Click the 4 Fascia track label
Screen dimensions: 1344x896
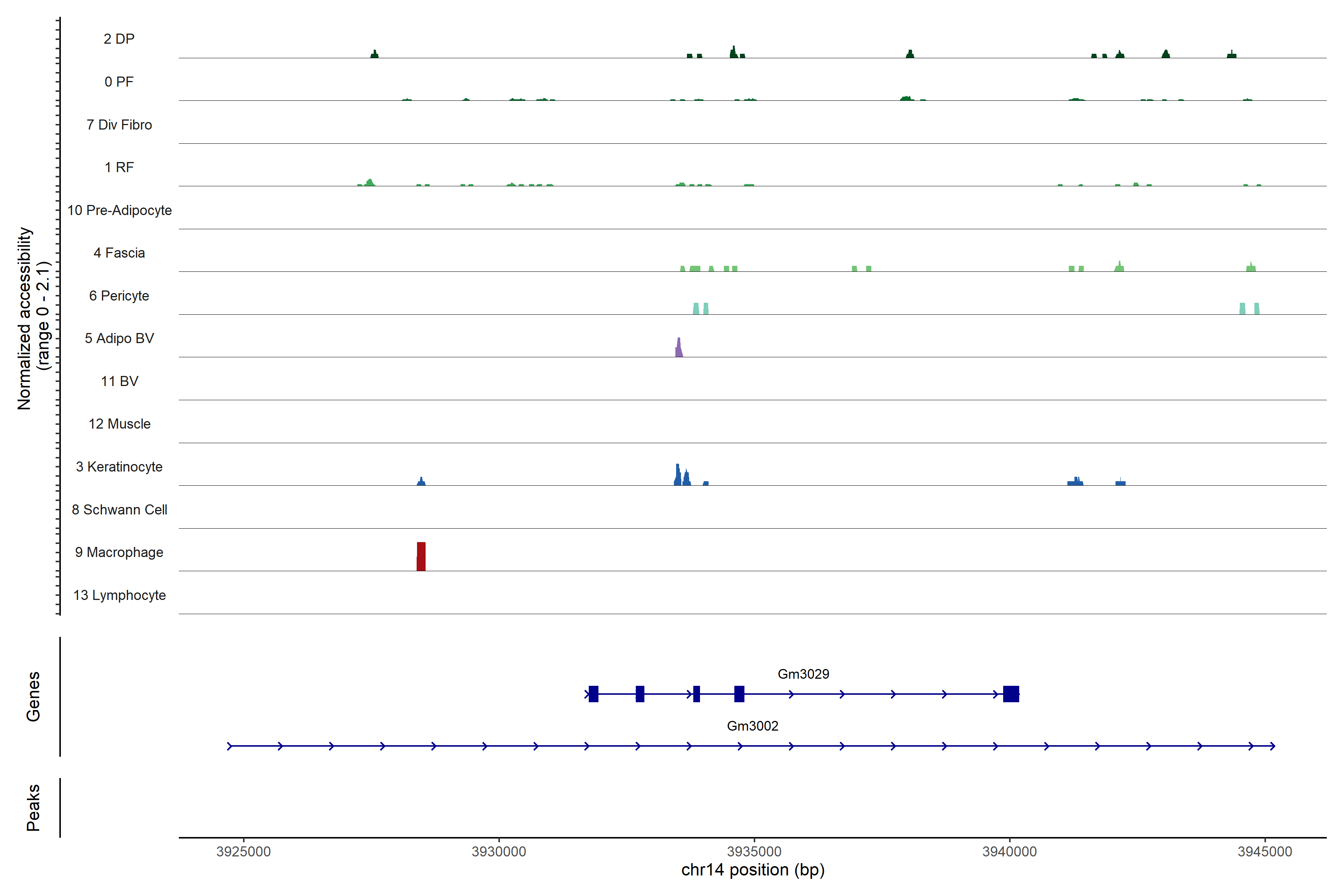click(119, 253)
